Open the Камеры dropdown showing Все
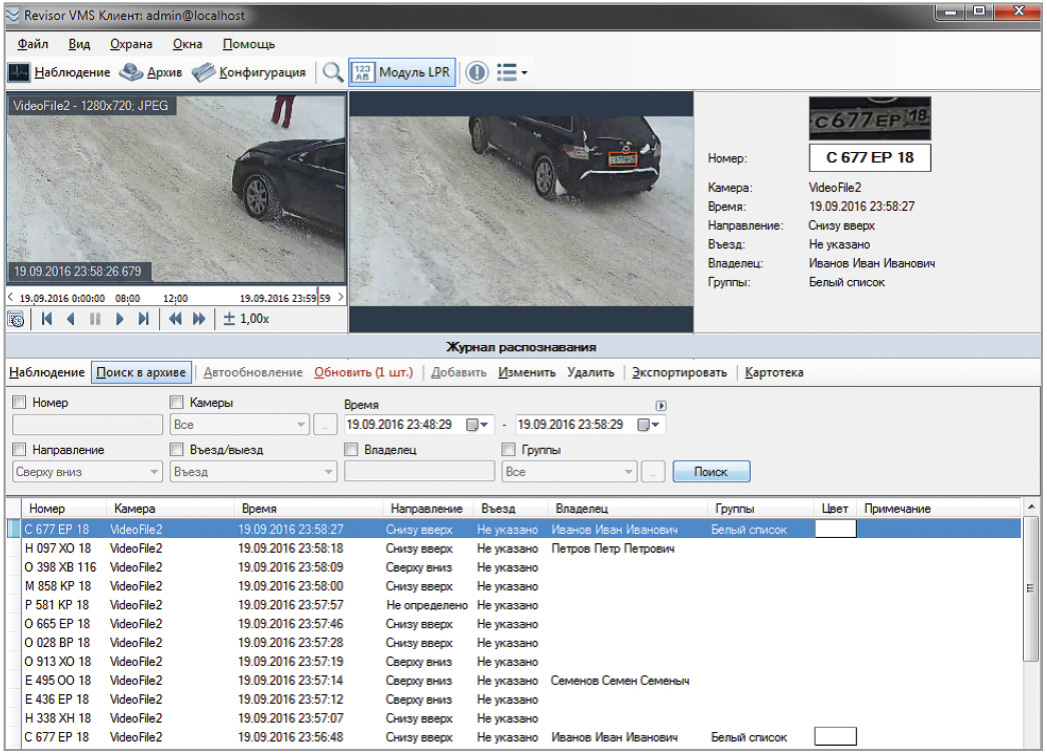 pos(239,425)
